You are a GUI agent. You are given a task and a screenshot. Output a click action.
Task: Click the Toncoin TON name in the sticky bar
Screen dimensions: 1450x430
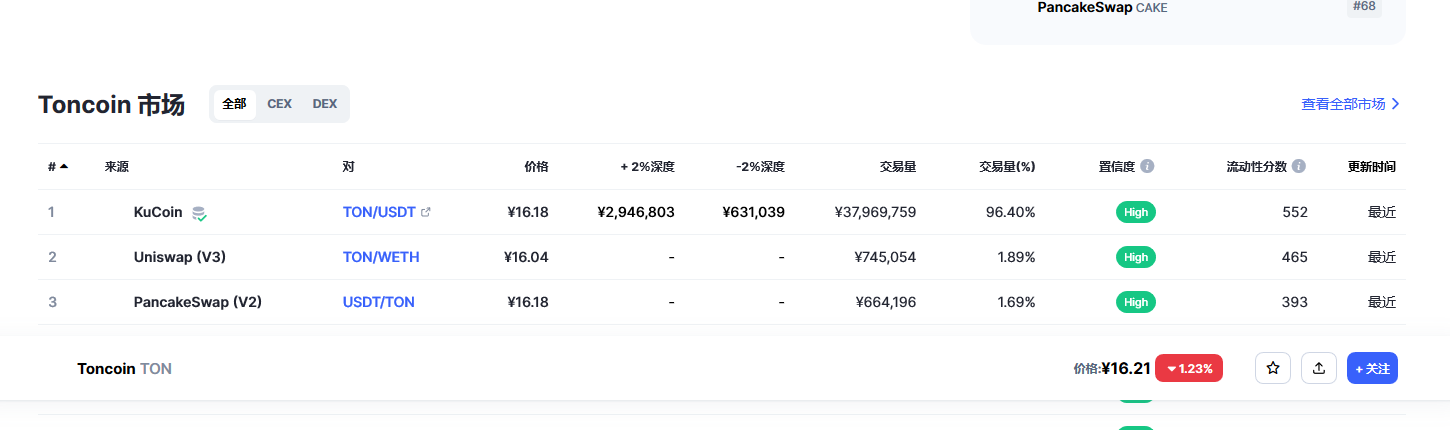[124, 368]
